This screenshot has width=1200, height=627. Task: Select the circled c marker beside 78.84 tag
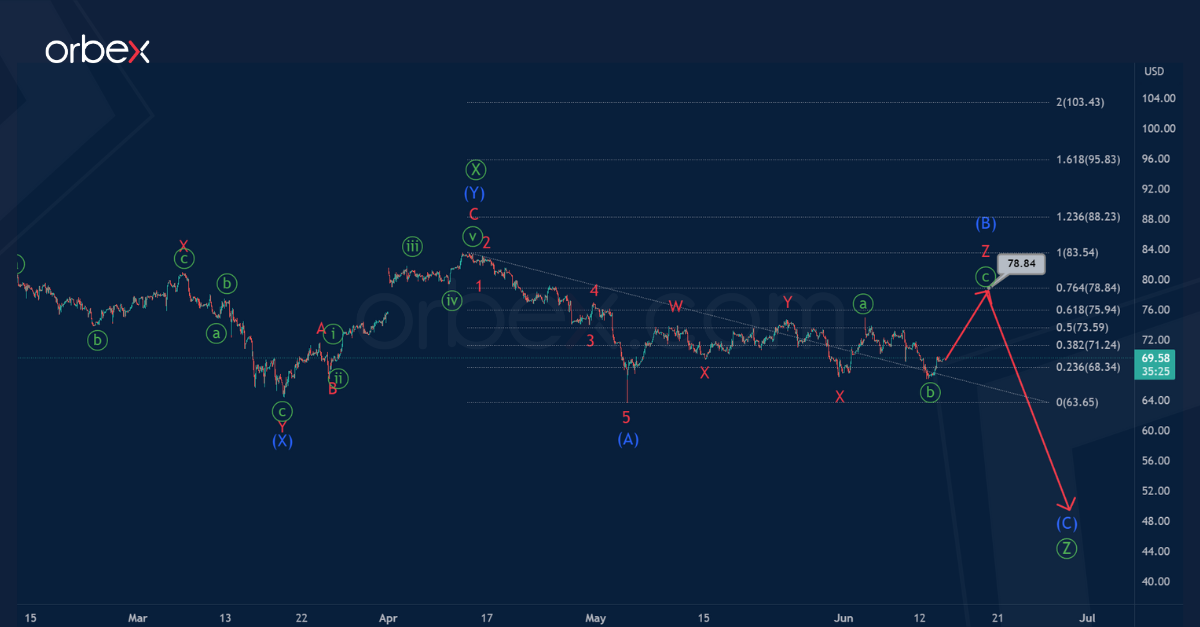(x=985, y=276)
